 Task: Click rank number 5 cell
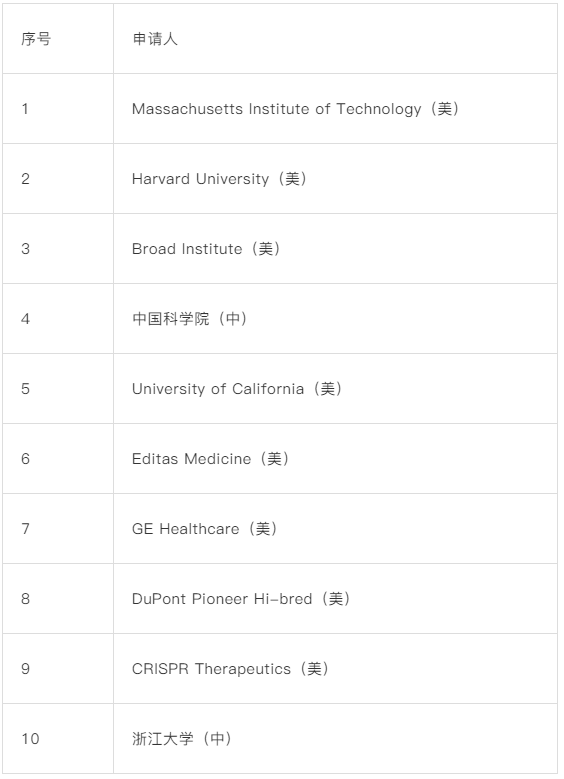pos(58,389)
